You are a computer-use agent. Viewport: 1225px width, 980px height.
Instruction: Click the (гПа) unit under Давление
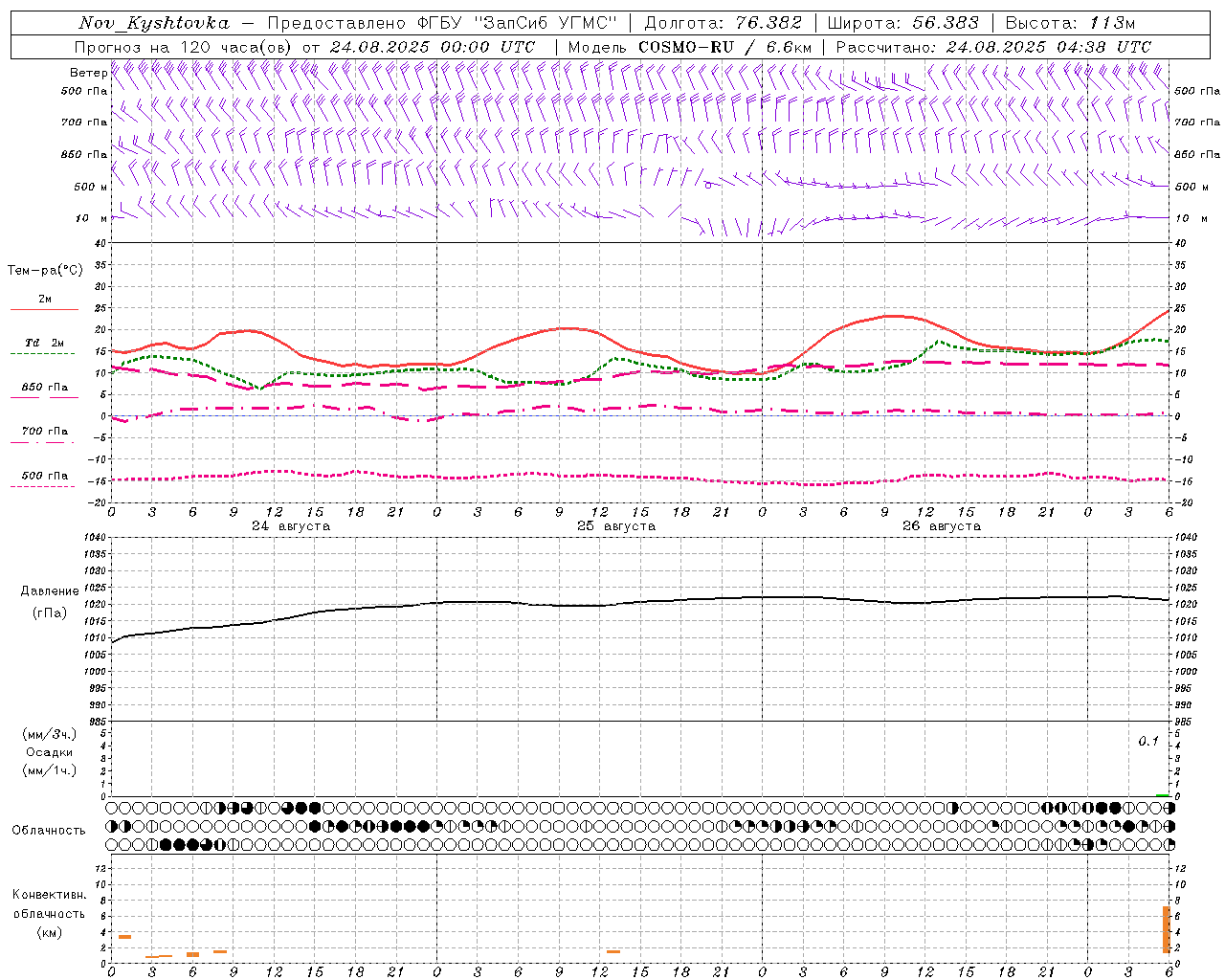[50, 613]
